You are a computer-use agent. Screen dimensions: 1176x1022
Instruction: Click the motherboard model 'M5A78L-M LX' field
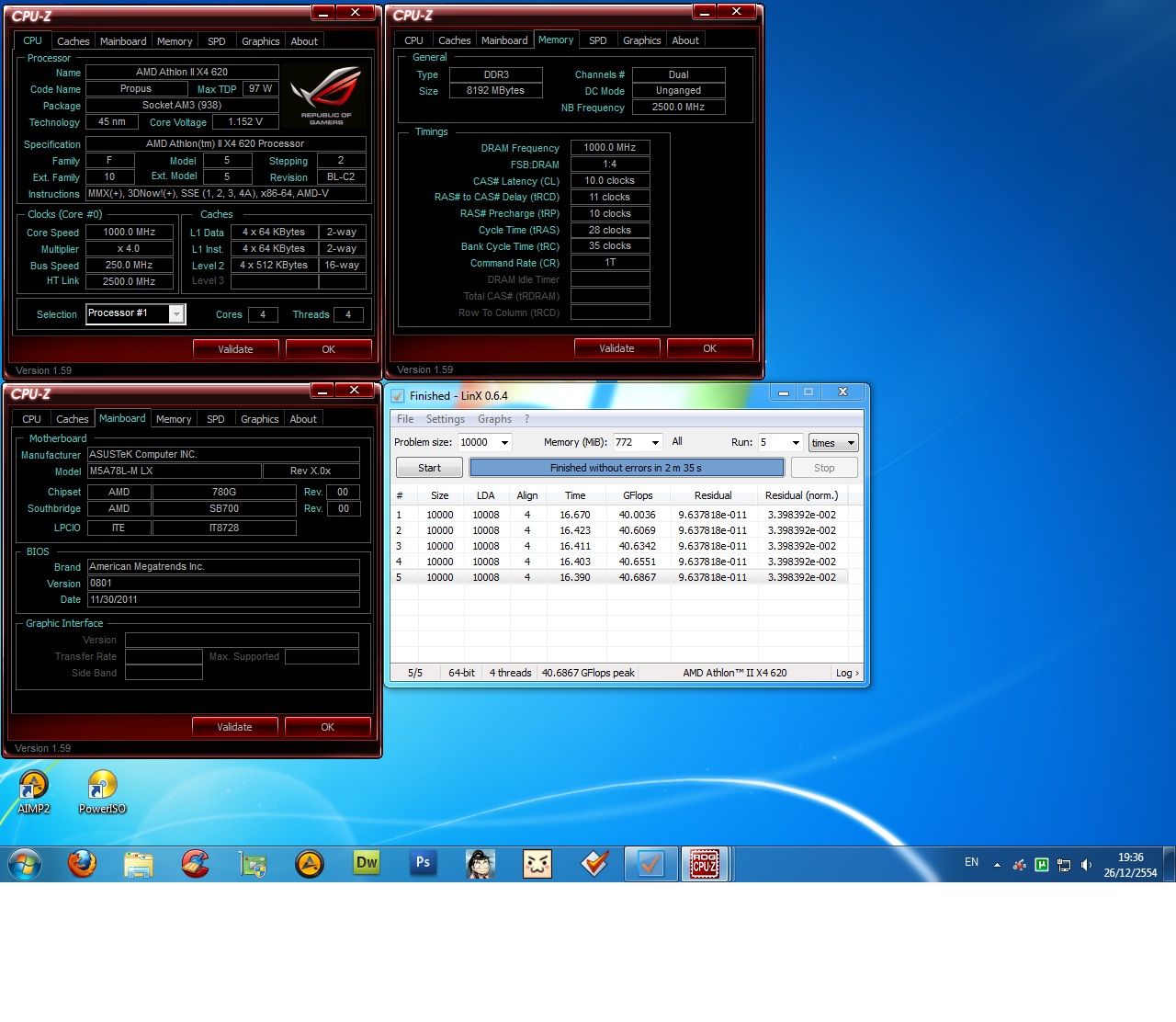point(175,471)
